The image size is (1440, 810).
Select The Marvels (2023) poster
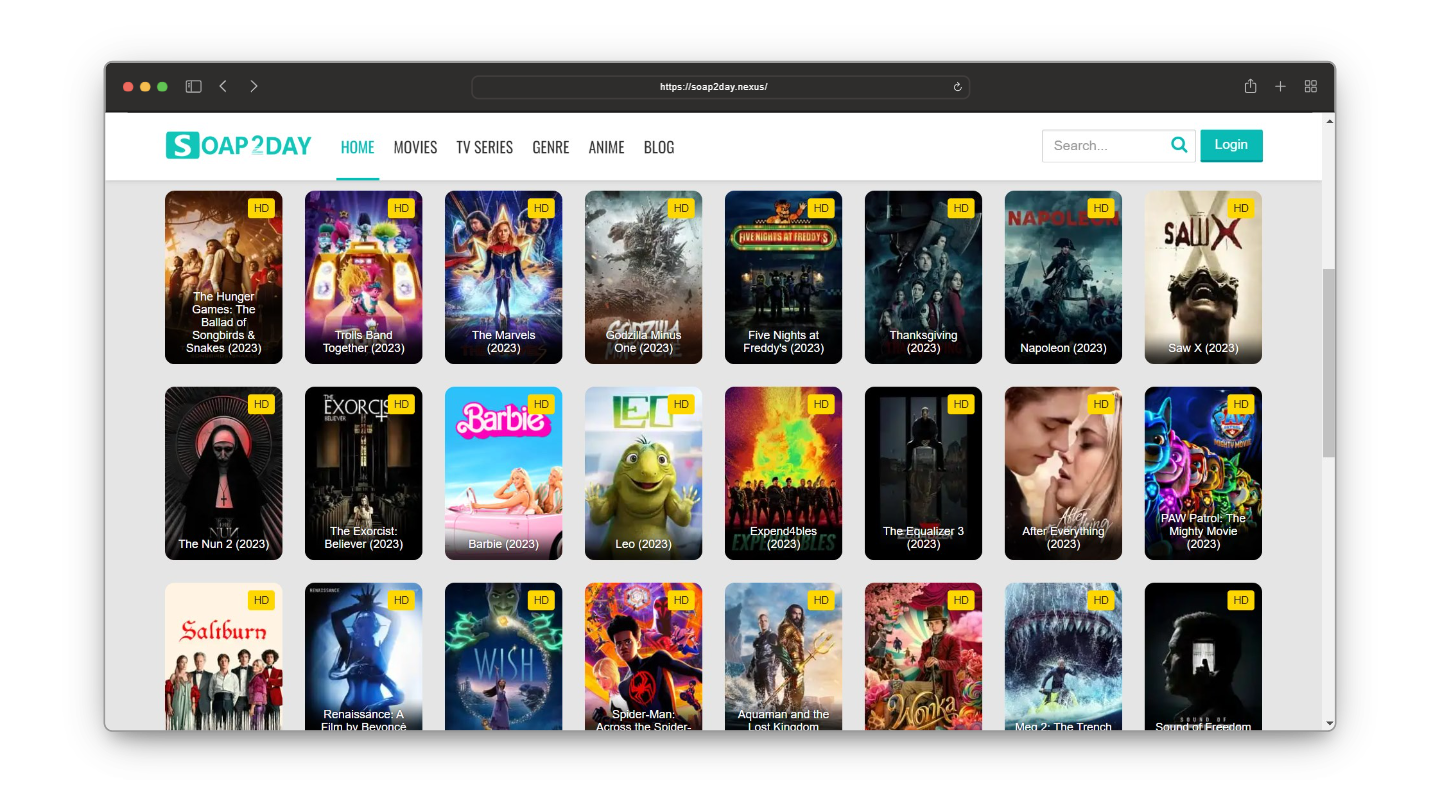pos(504,277)
